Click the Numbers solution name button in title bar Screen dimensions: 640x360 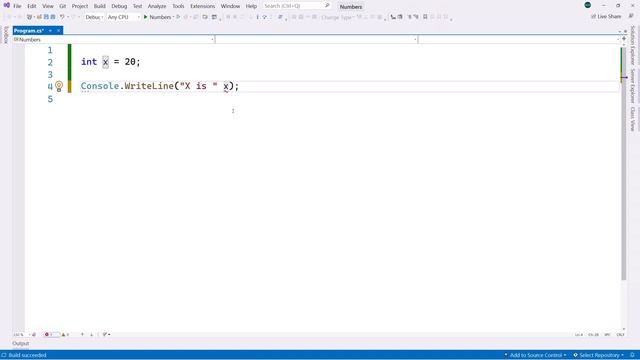[351, 7]
